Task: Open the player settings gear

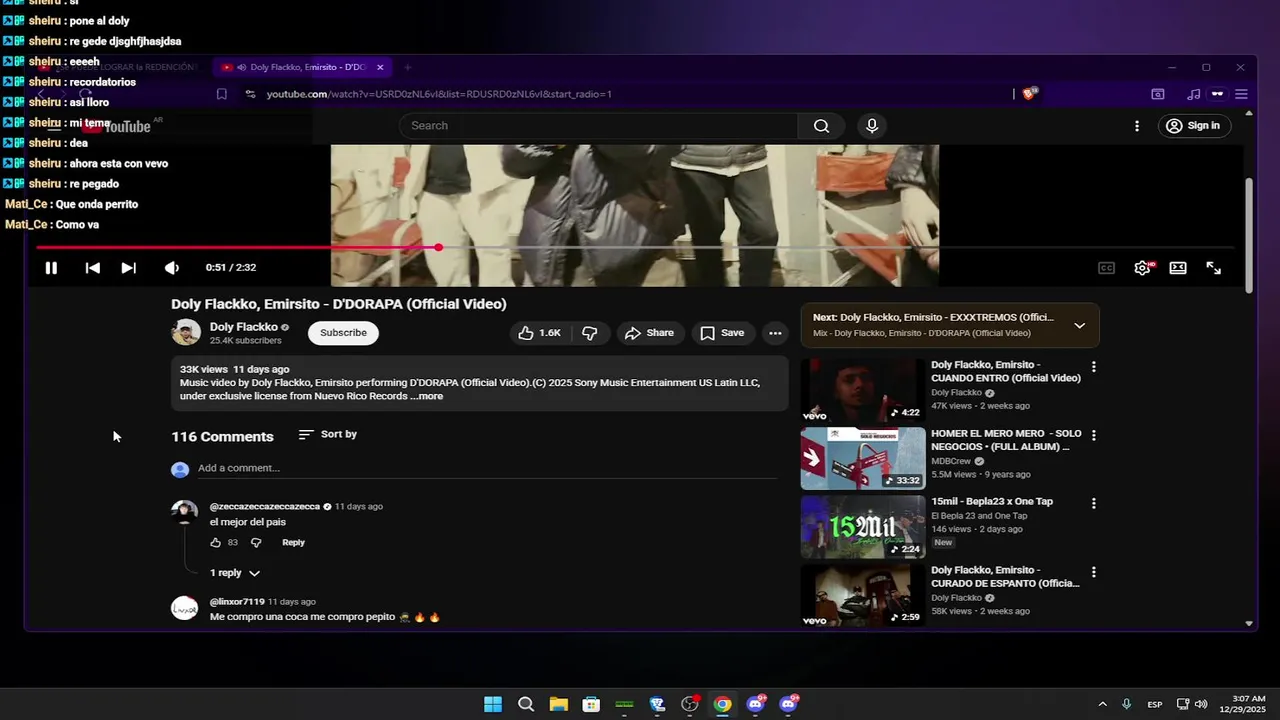Action: 1142,268
